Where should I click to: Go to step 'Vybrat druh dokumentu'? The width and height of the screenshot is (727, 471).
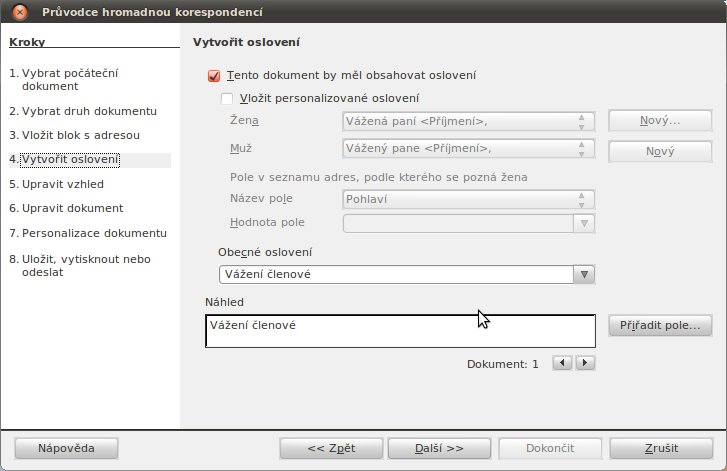83,111
